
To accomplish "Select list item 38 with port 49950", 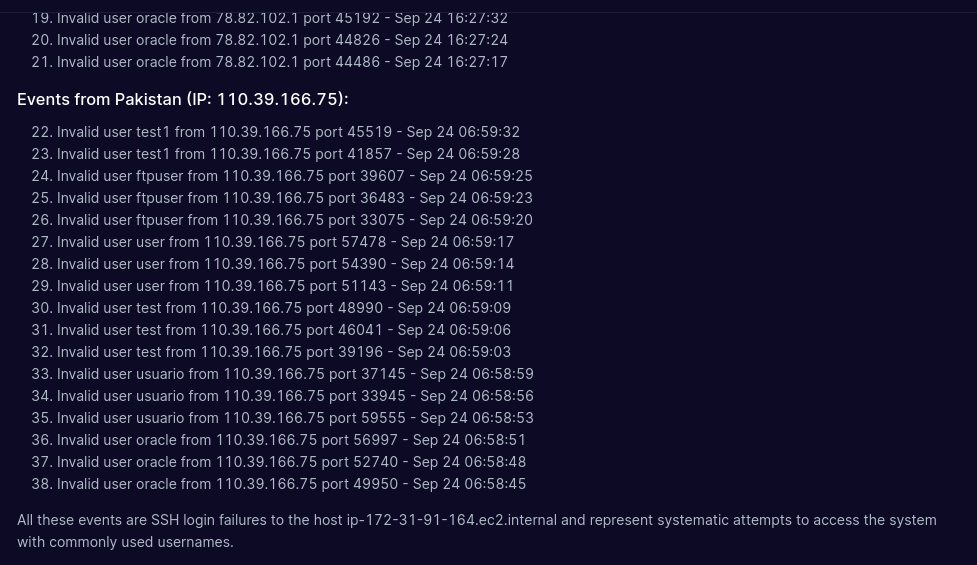I will tap(291, 483).
